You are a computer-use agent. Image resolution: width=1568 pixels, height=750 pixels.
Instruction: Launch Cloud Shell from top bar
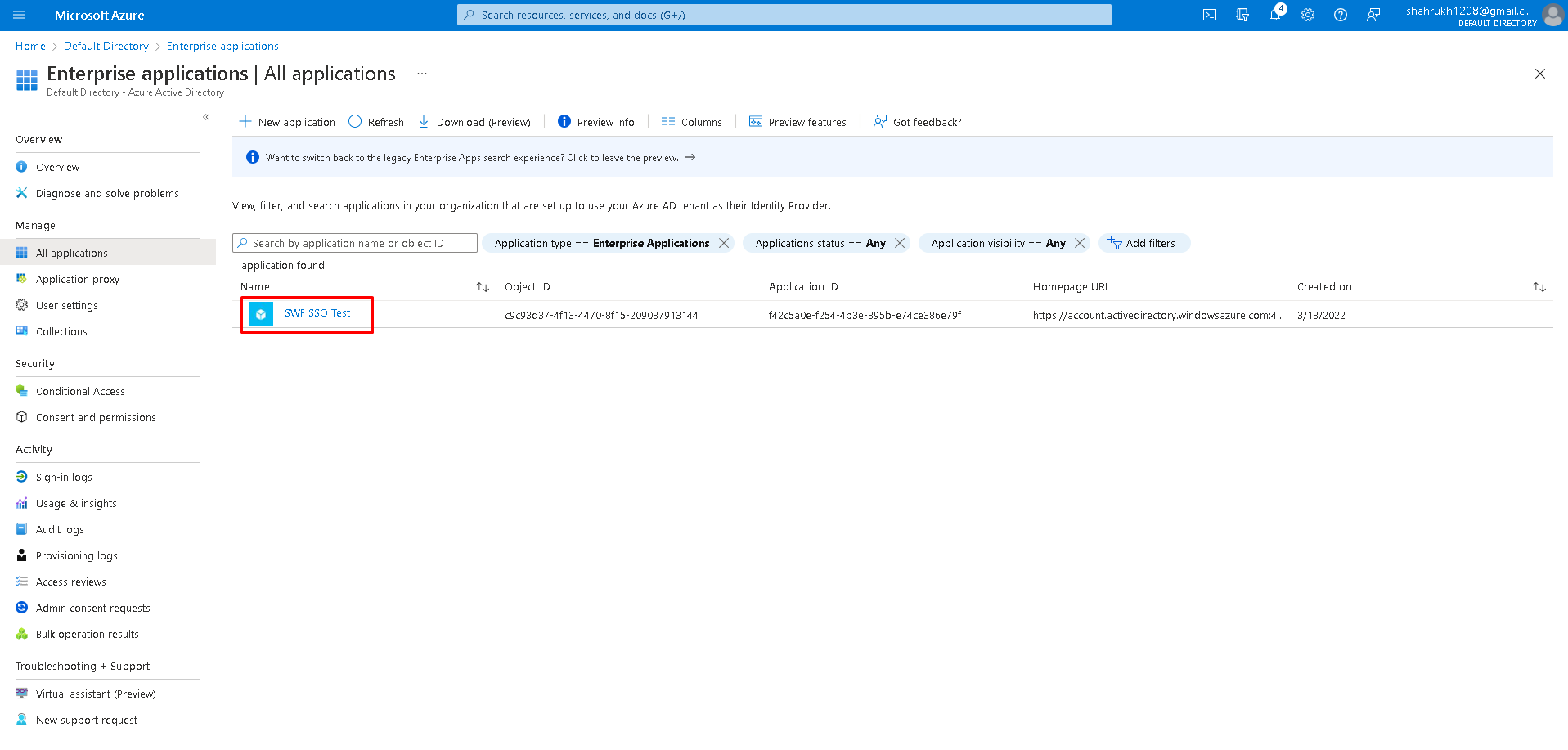(1210, 15)
